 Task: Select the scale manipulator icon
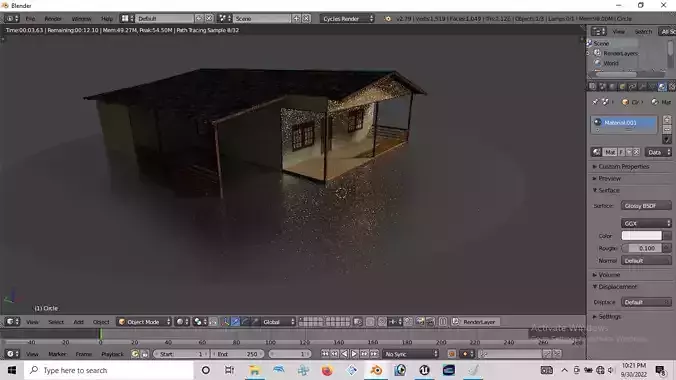click(255, 322)
